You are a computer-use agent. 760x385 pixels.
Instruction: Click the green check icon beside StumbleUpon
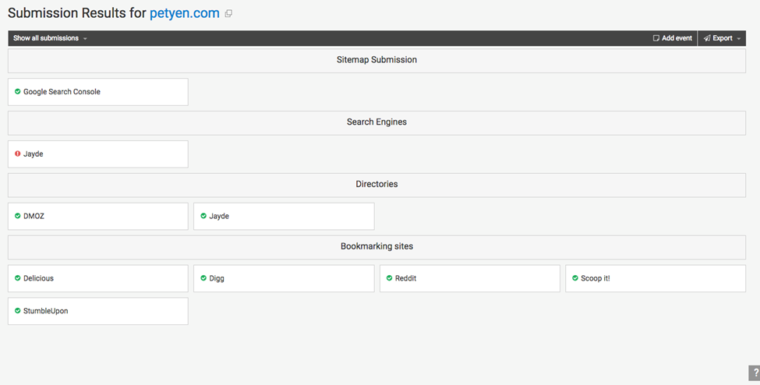pos(17,311)
